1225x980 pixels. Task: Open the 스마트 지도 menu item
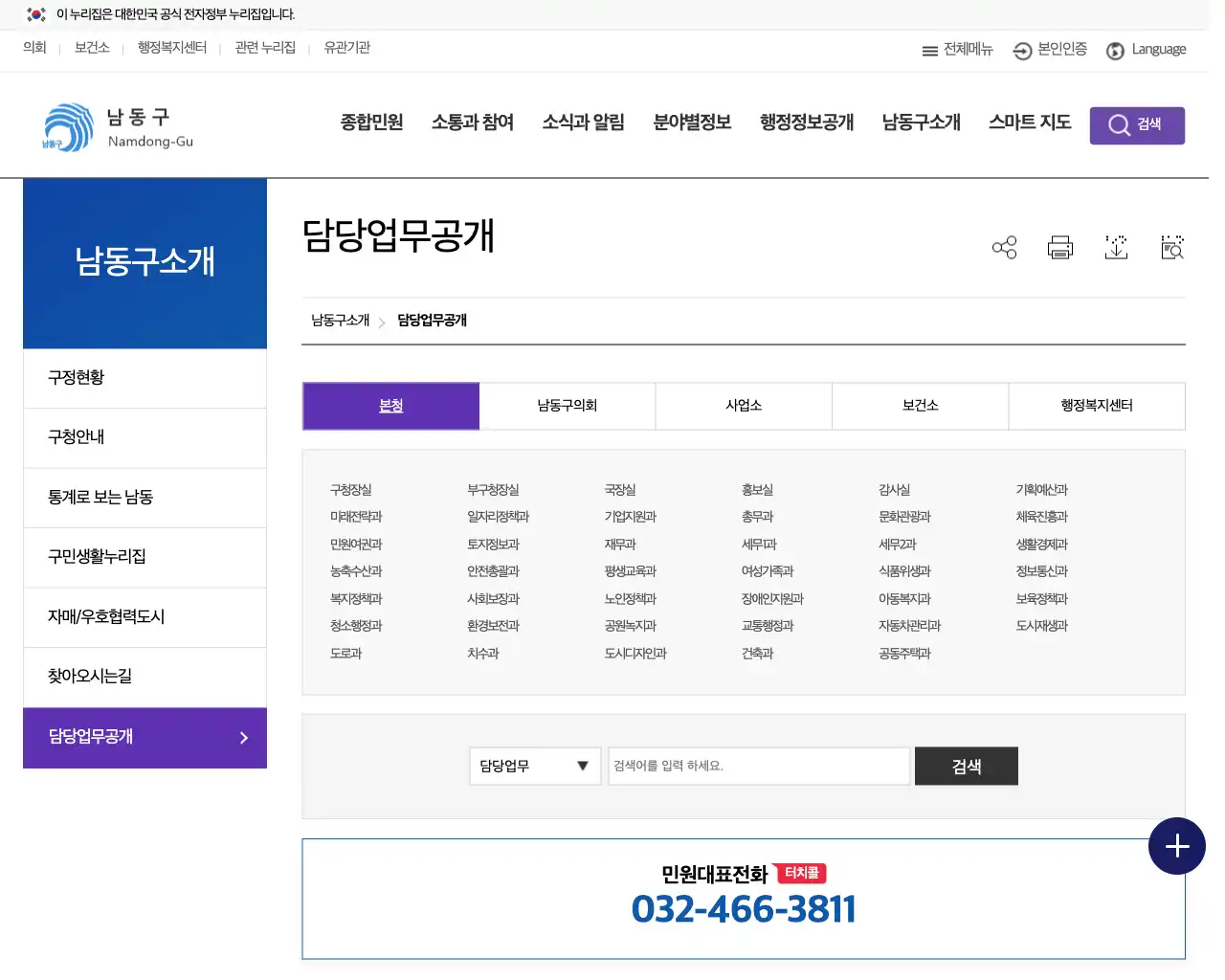pos(1029,122)
